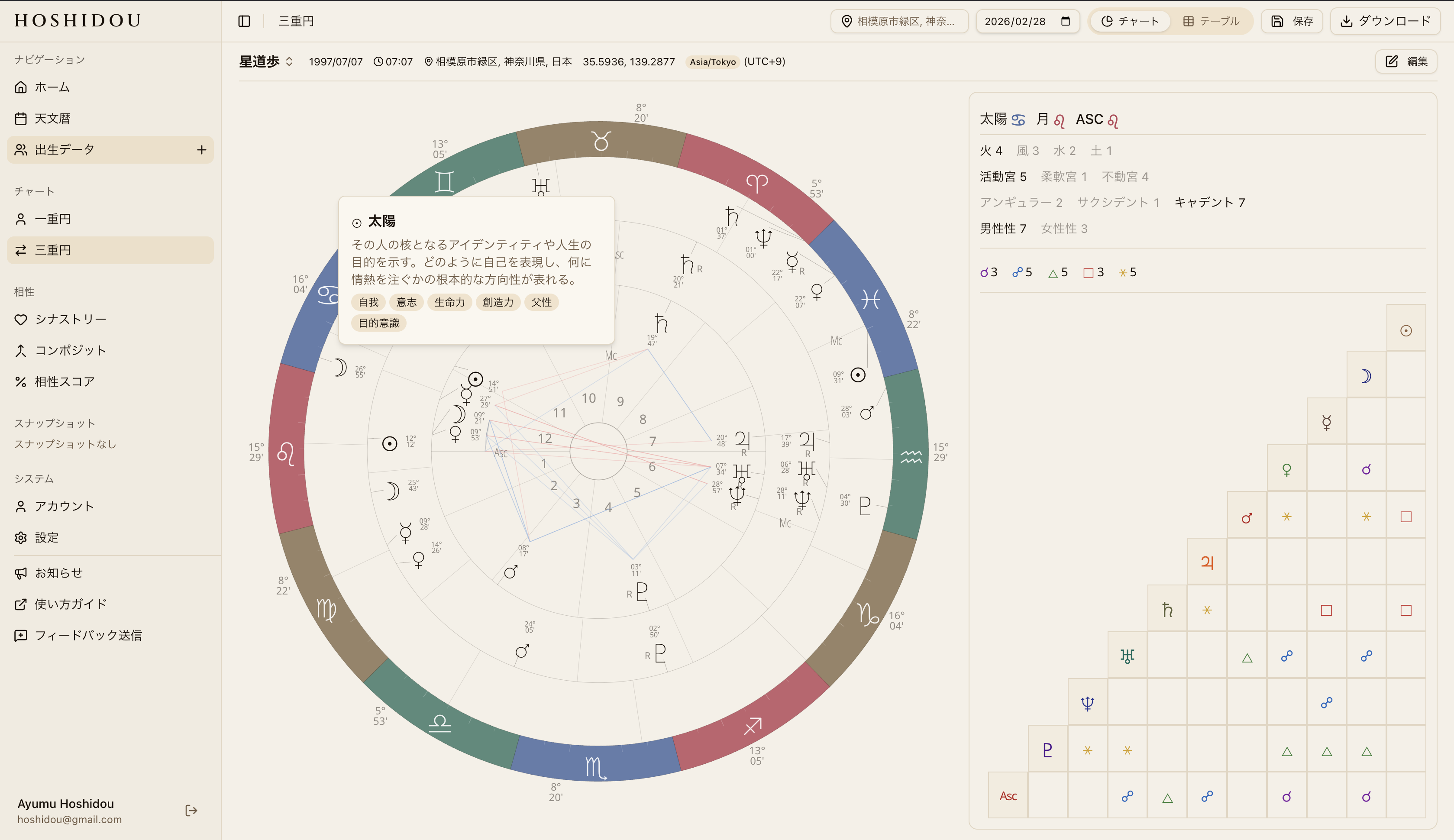Click the calendar icon in the date field

[1065, 21]
